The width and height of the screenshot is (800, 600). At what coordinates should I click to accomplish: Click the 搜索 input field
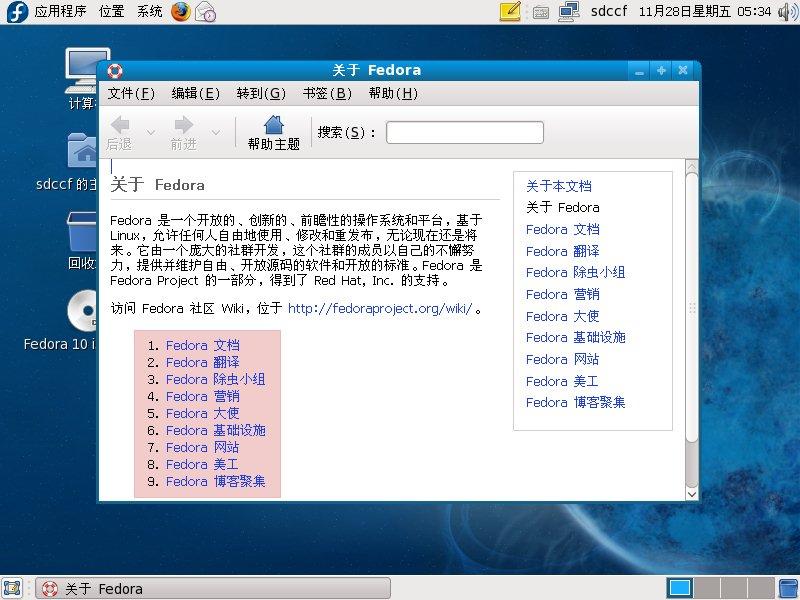(x=465, y=133)
